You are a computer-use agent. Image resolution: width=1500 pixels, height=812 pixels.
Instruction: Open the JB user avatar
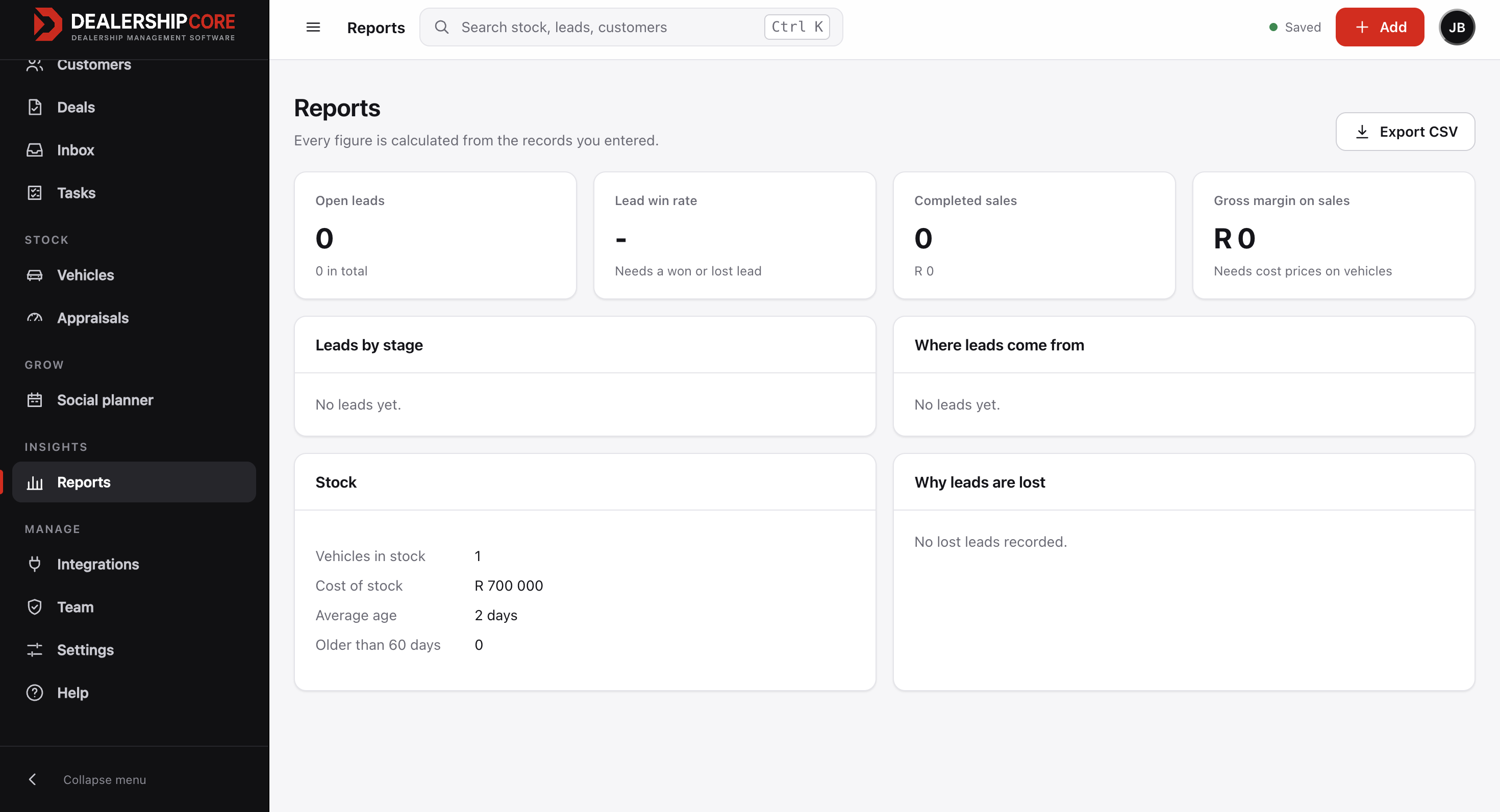coord(1457,28)
